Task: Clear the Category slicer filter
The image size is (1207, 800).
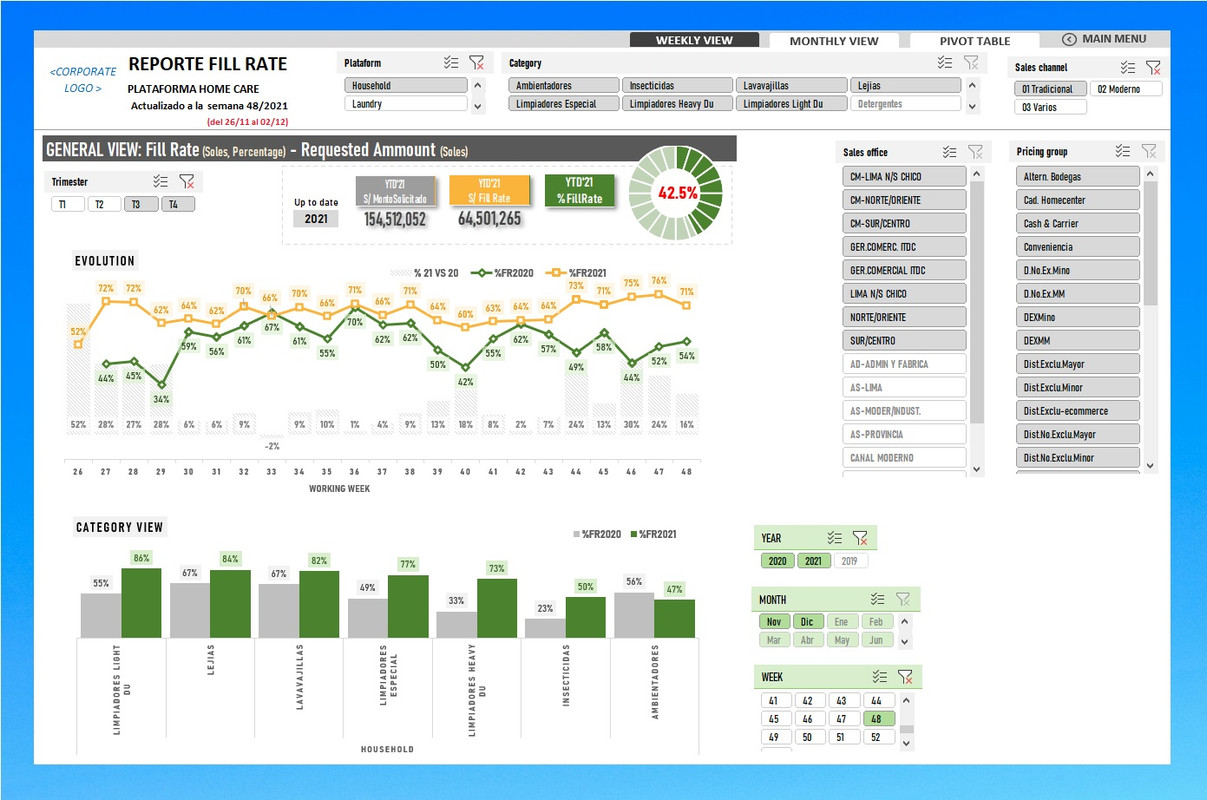Action: tap(971, 62)
